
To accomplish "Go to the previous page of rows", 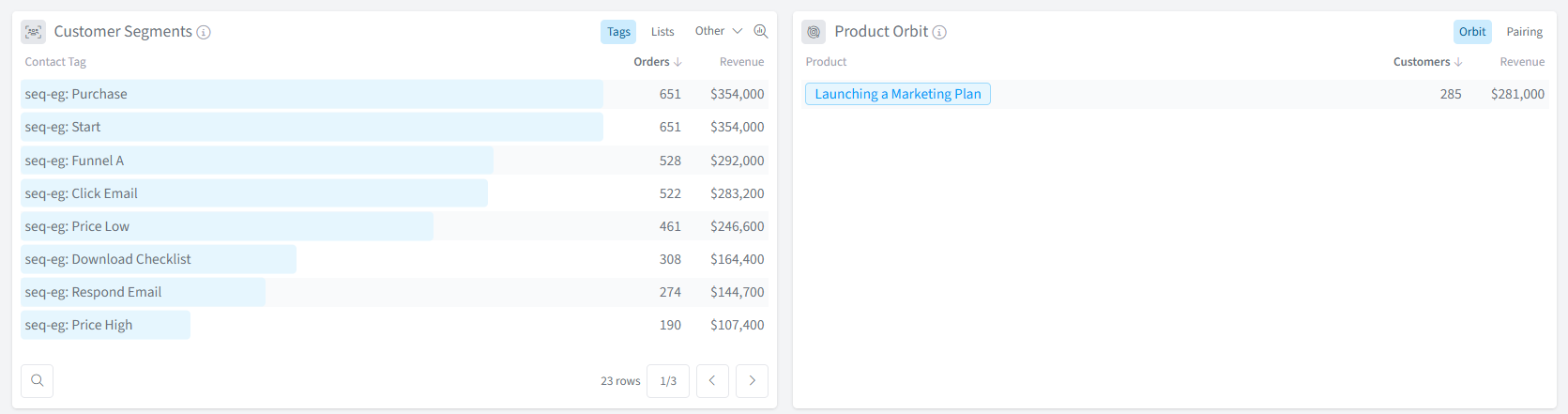I will pos(712,380).
